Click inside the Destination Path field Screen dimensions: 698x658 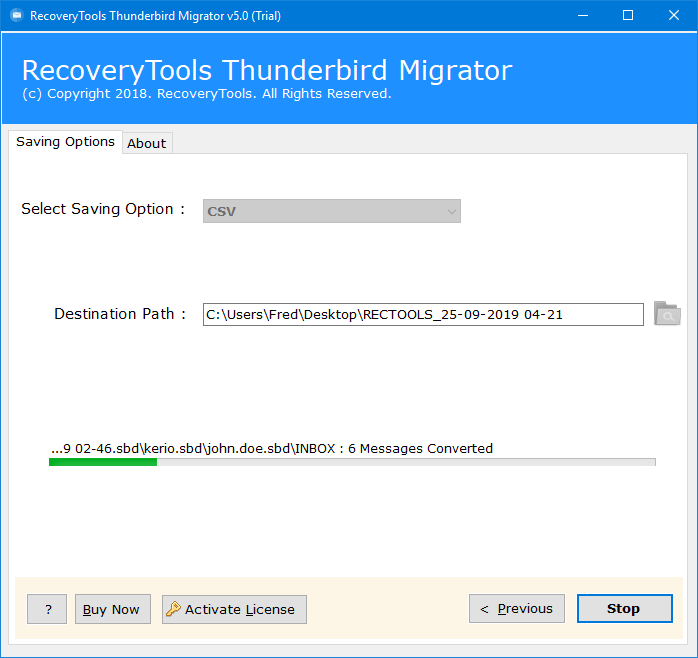(423, 314)
